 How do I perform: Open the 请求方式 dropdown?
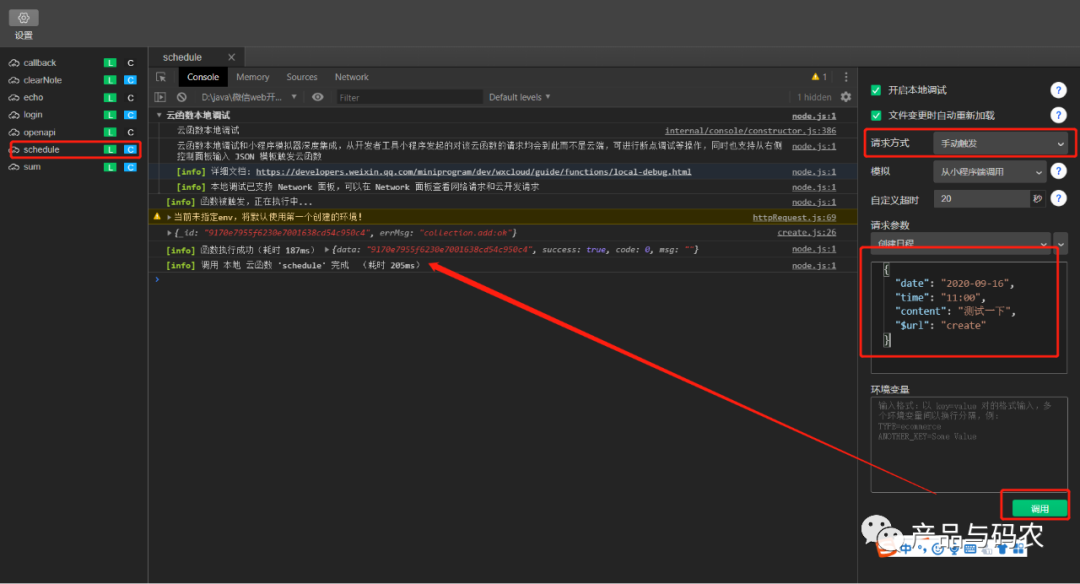[x=1000, y=143]
